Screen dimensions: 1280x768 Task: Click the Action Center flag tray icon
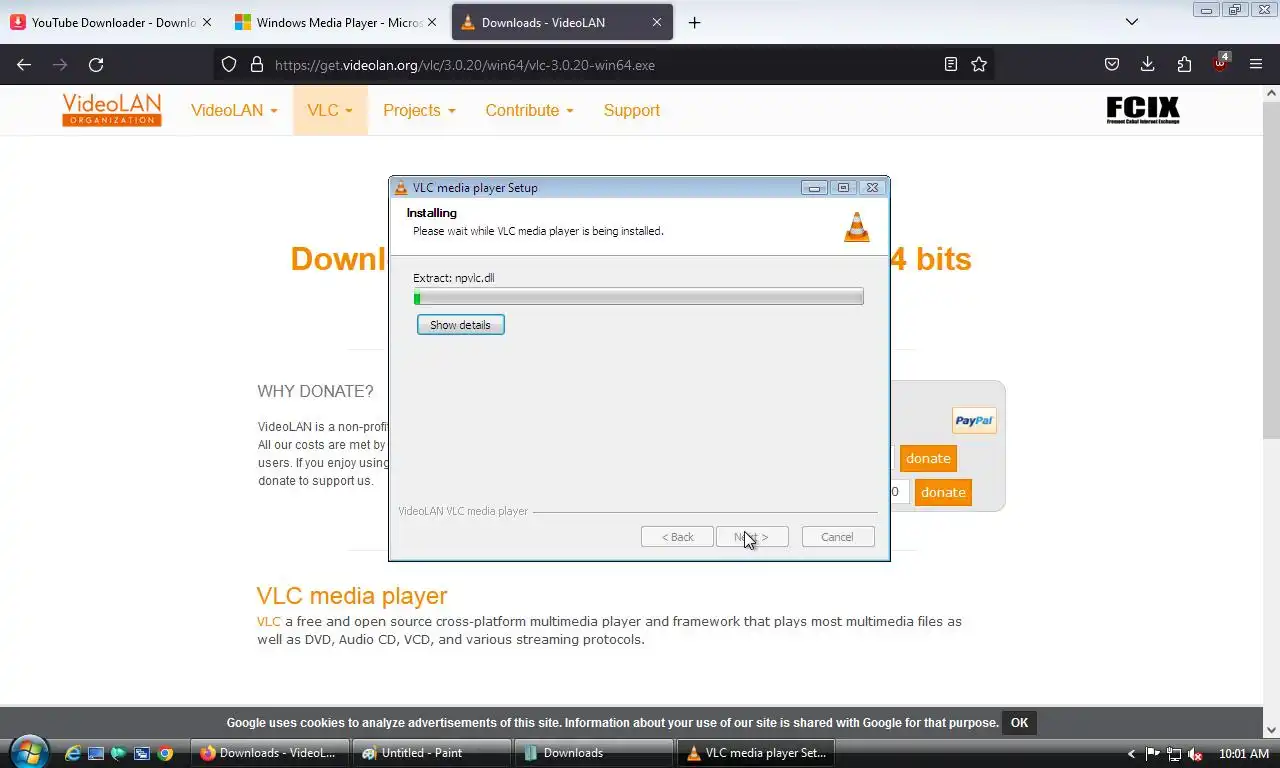pos(1152,754)
